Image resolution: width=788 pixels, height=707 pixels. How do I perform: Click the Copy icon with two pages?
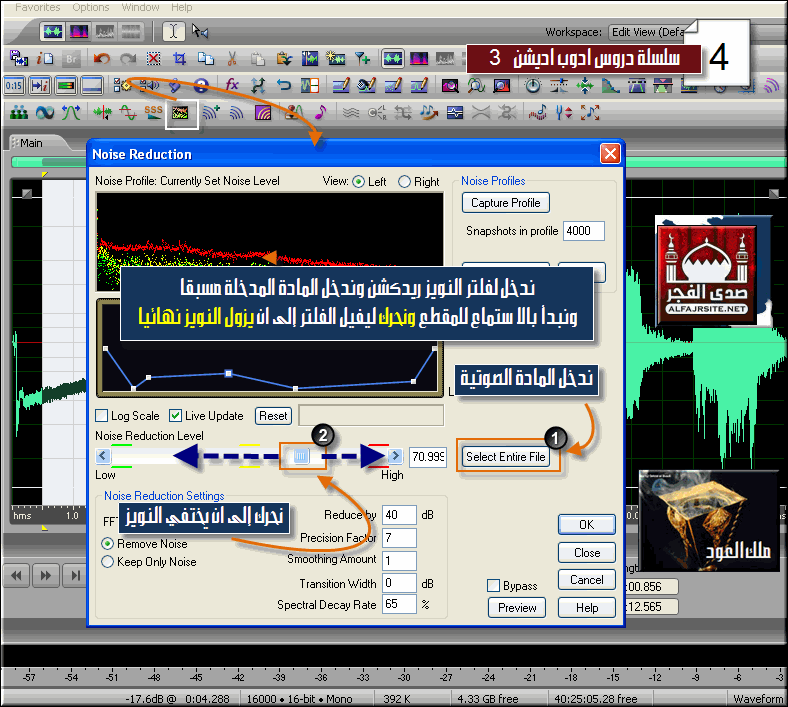click(x=206, y=59)
